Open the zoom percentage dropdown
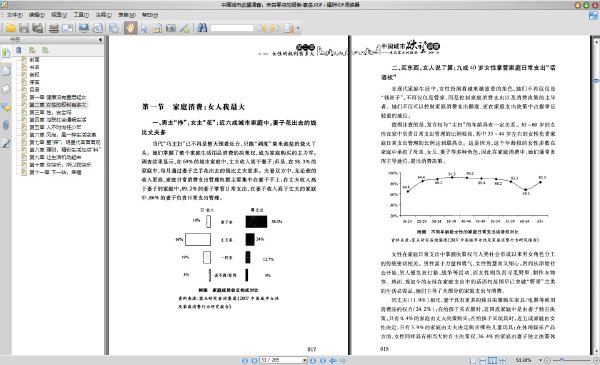600x365 pixels. pos(541,360)
